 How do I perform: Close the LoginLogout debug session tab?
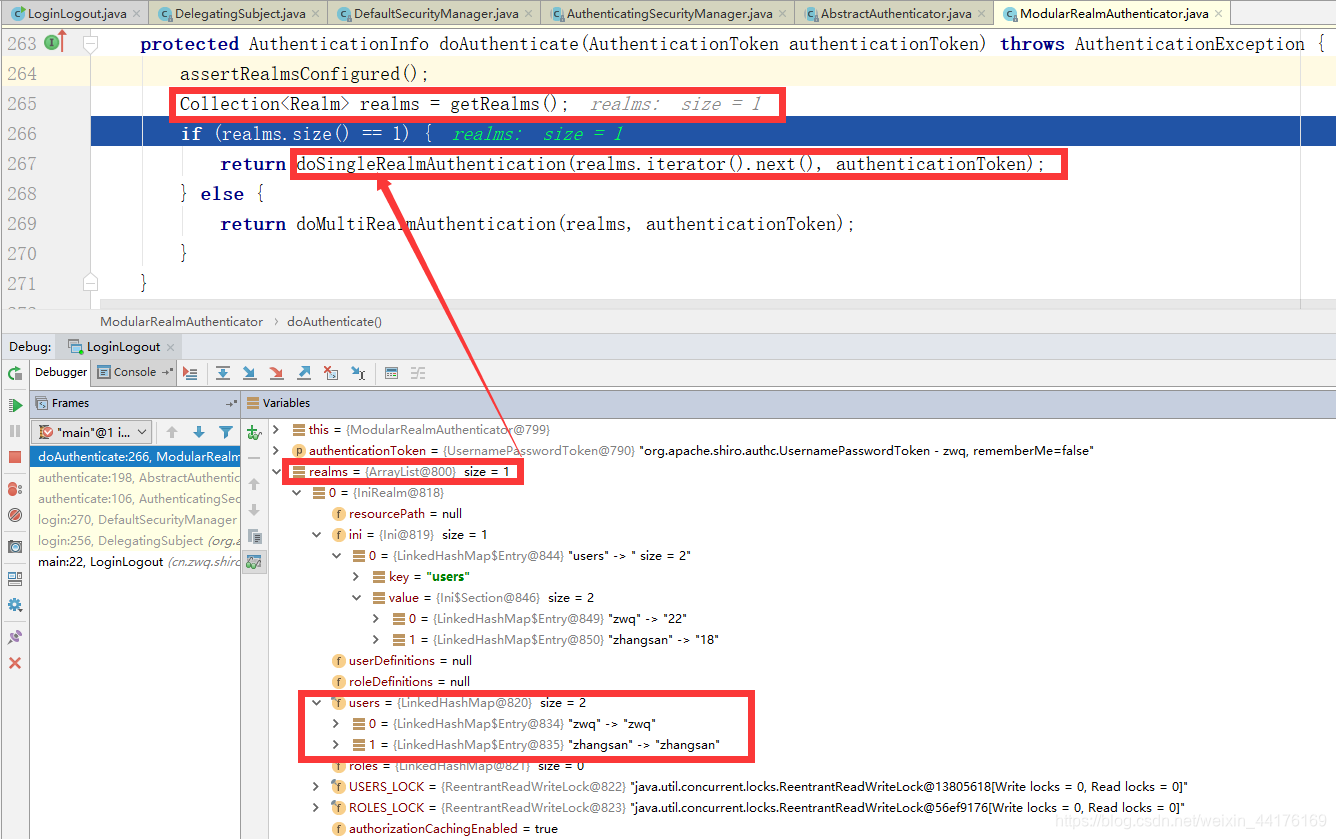(x=170, y=347)
